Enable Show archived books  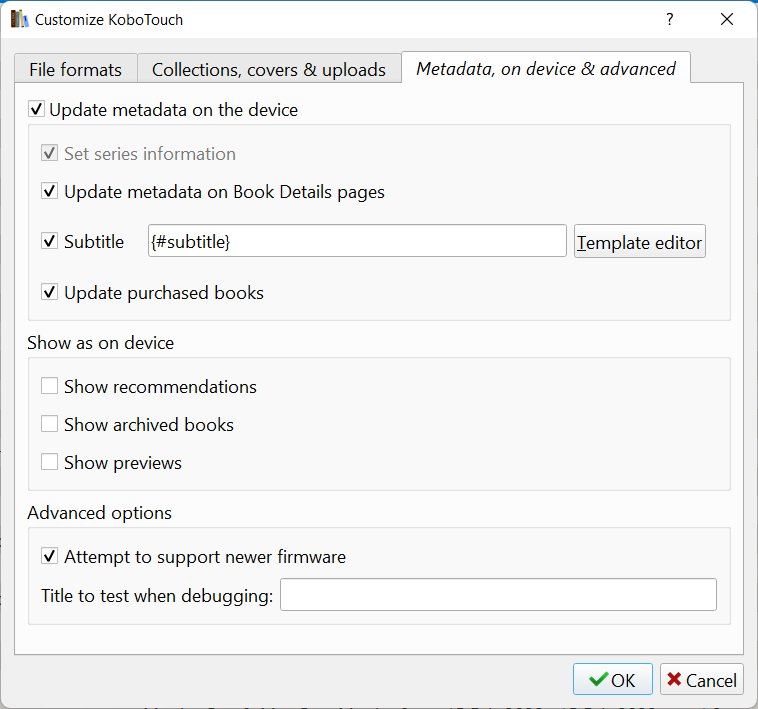point(49,424)
